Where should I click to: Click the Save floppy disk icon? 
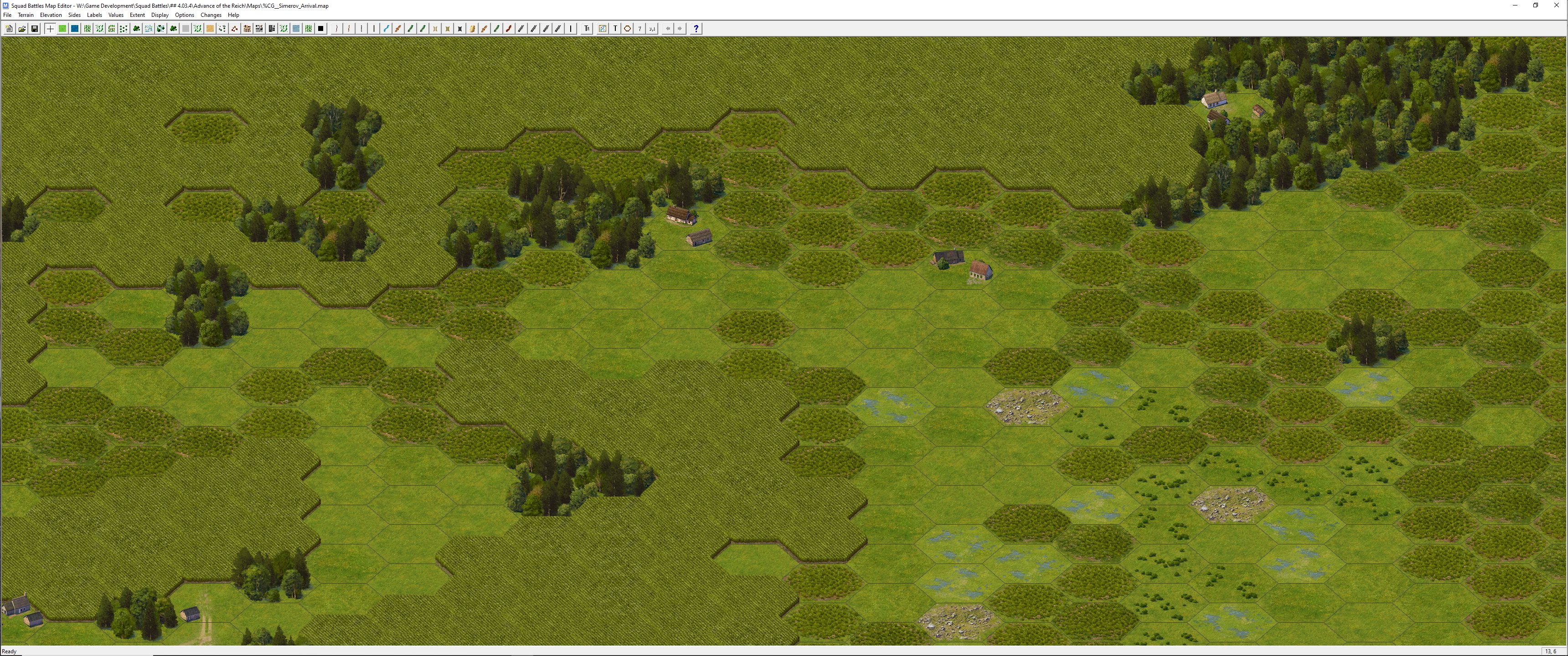(x=35, y=29)
